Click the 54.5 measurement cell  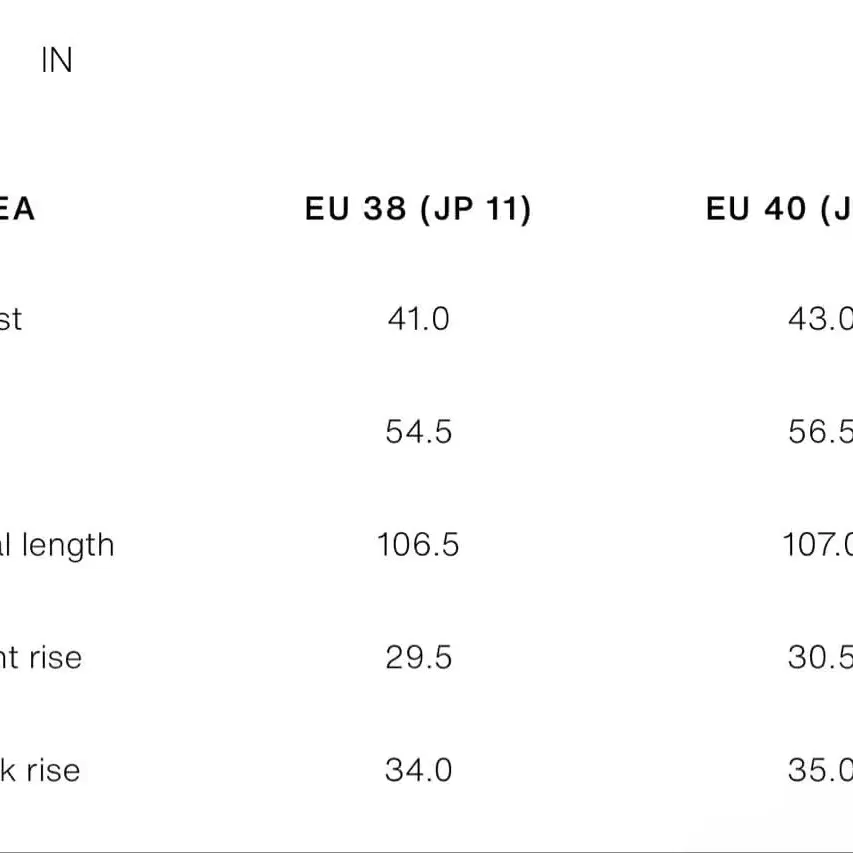[418, 432]
